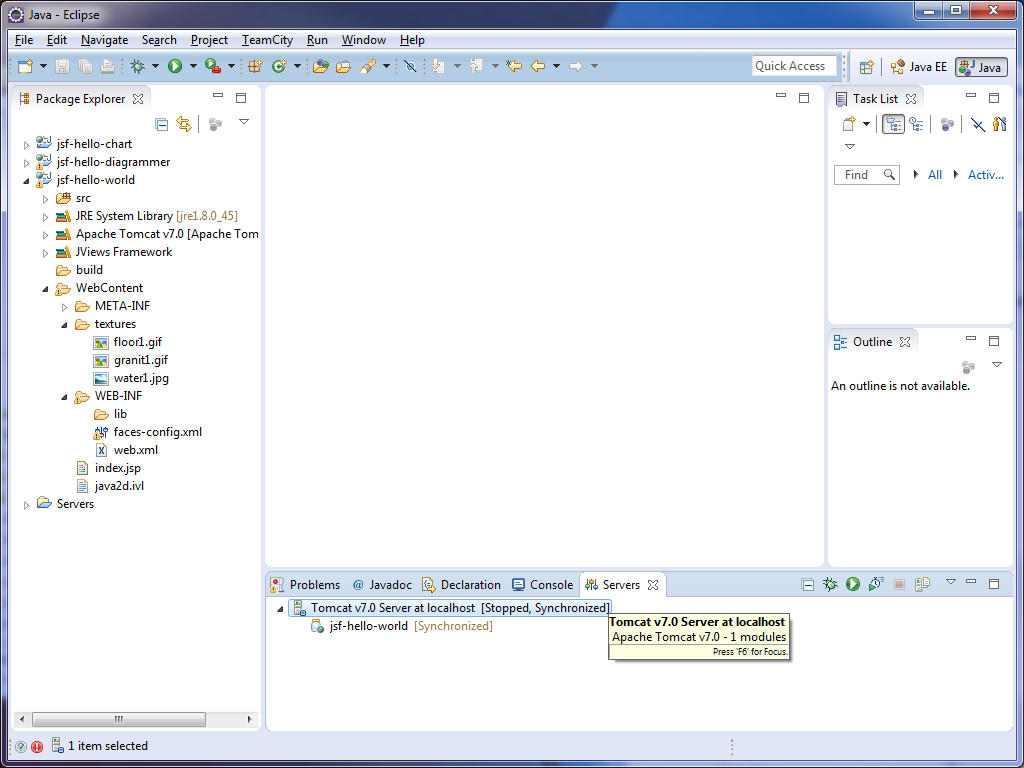Toggle Scheduled view in Task List
Image resolution: width=1024 pixels, height=768 pixels.
tap(916, 124)
